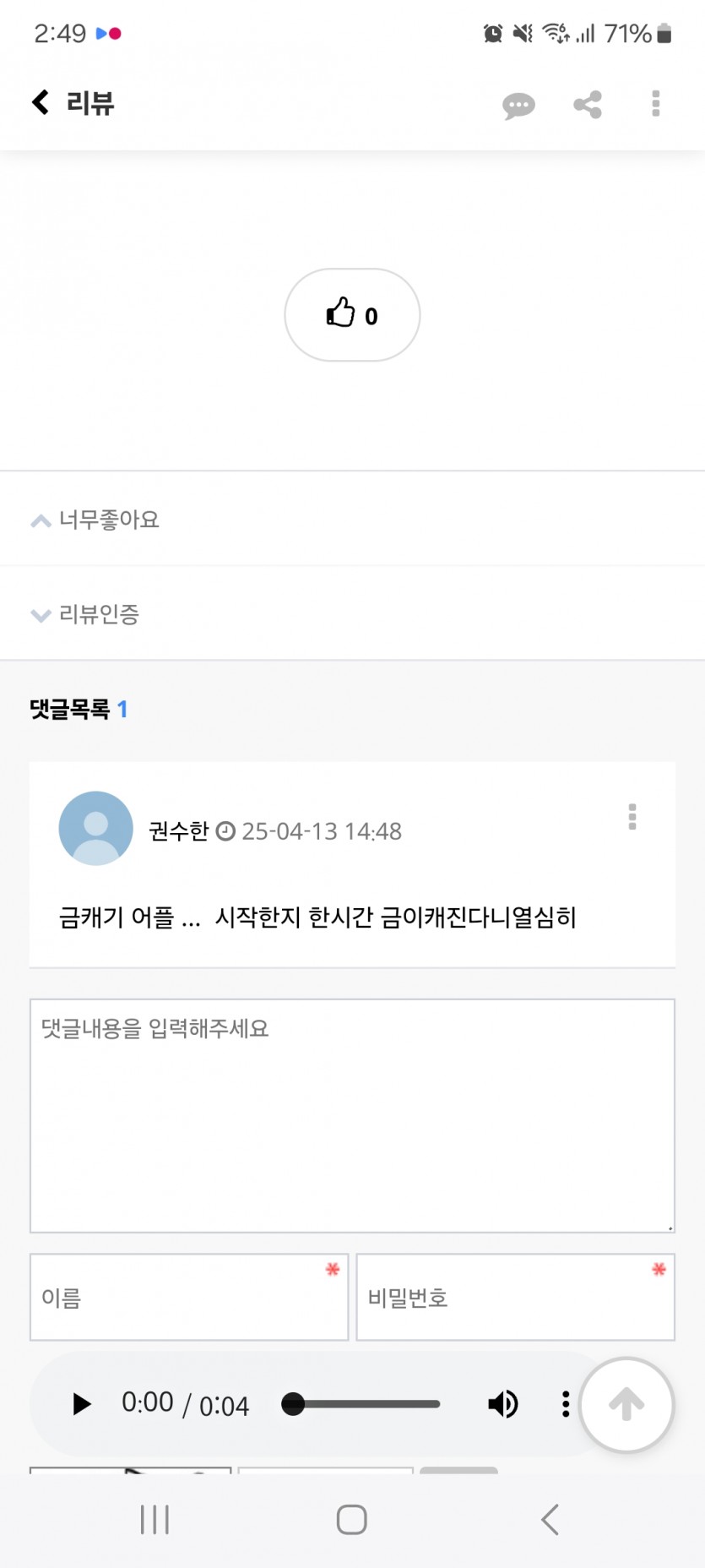The height and width of the screenshot is (1568, 705).
Task: Open comments via speech bubble icon
Action: tap(518, 106)
